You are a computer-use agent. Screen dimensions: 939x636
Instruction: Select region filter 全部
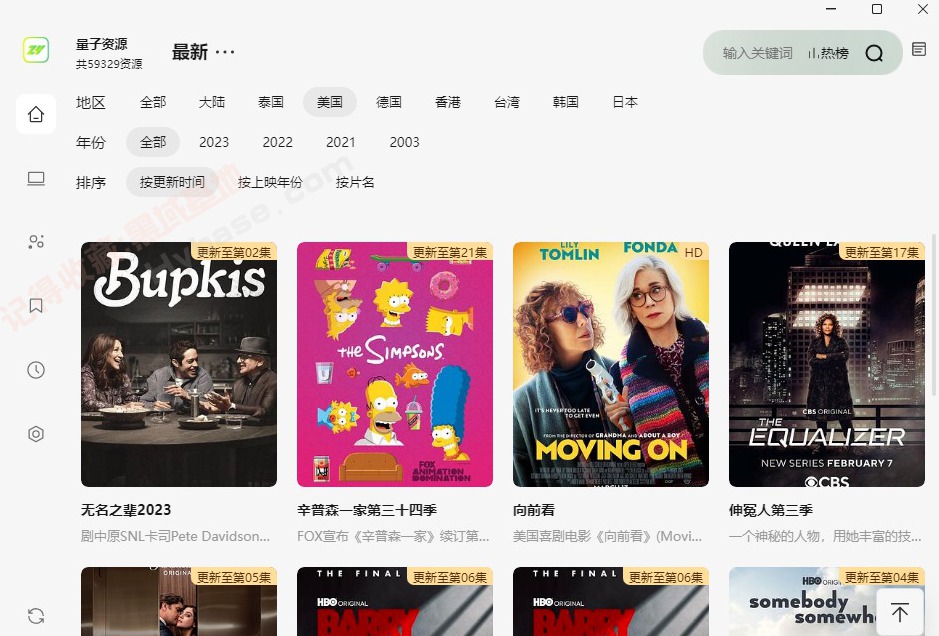(x=153, y=102)
